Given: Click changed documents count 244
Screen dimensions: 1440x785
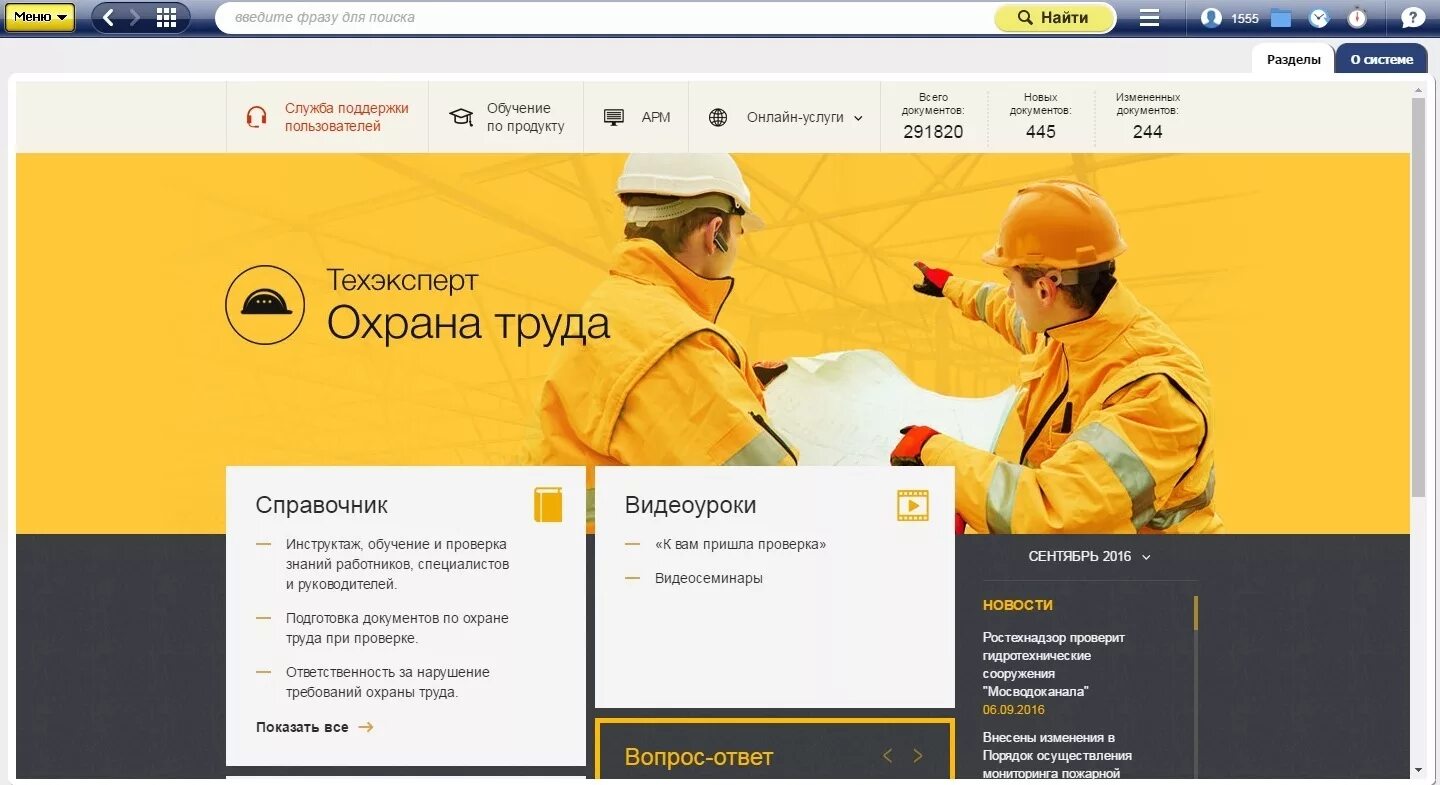Looking at the screenshot, I should [x=1148, y=132].
